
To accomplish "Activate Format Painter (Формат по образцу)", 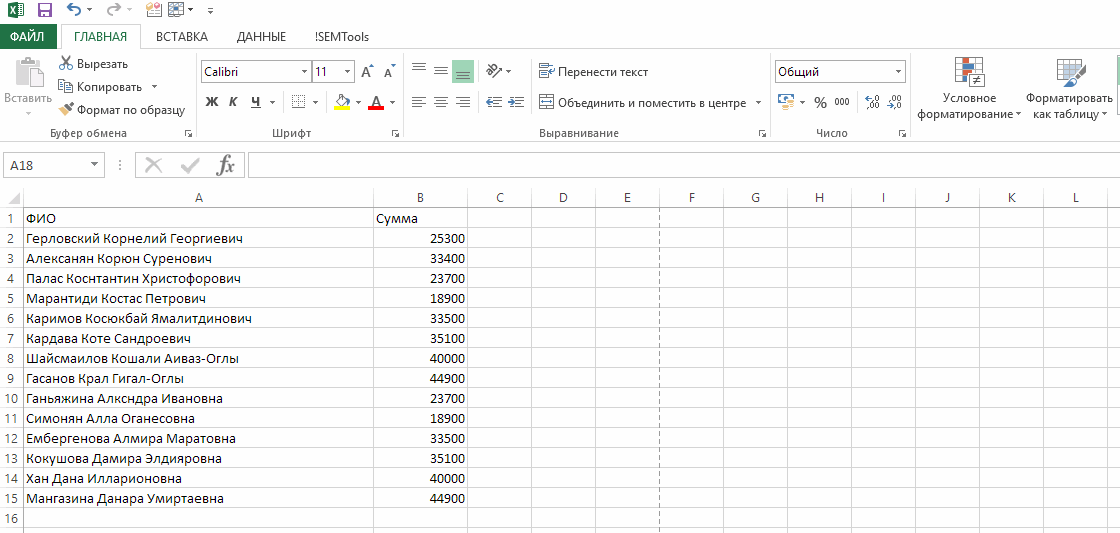I will tap(121, 110).
